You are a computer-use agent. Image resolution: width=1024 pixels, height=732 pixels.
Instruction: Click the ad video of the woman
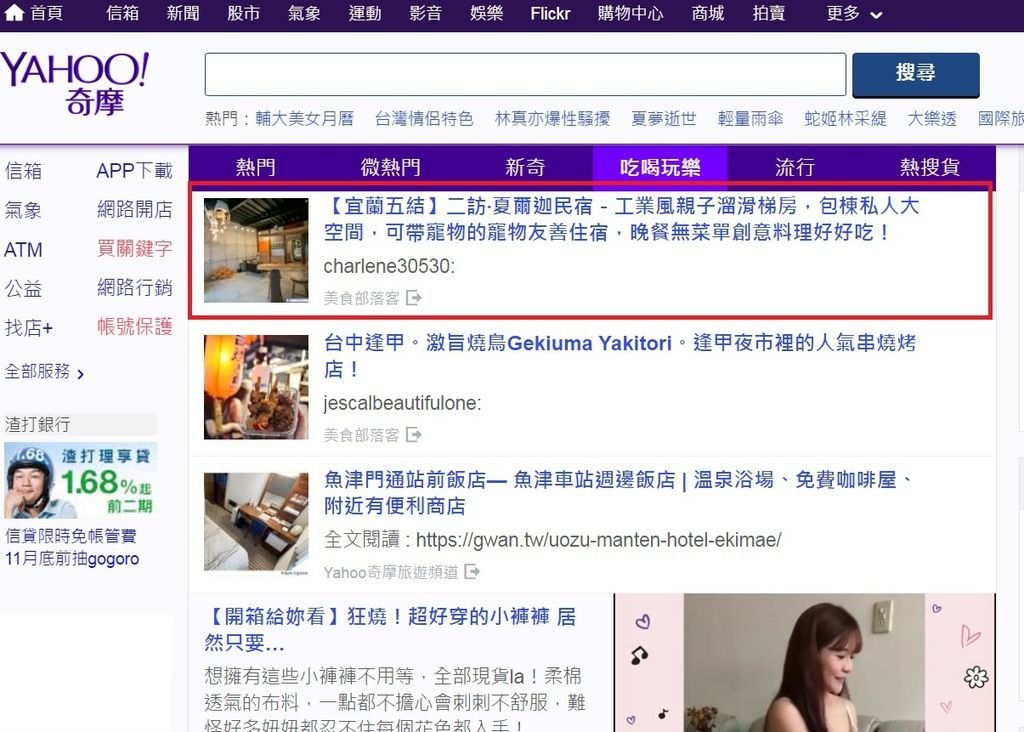[x=805, y=663]
